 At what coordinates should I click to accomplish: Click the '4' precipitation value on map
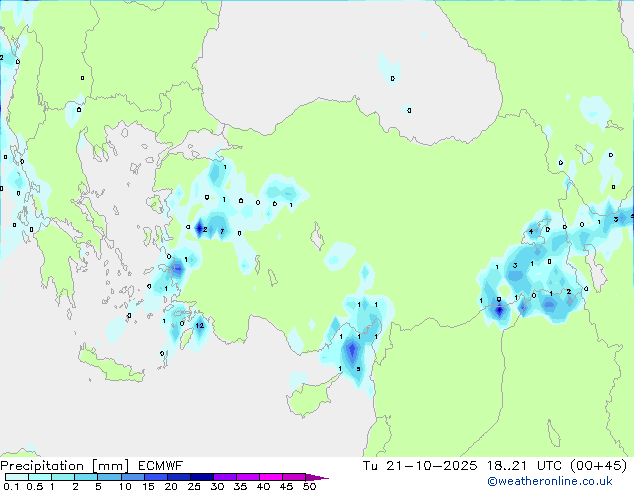pos(531,232)
